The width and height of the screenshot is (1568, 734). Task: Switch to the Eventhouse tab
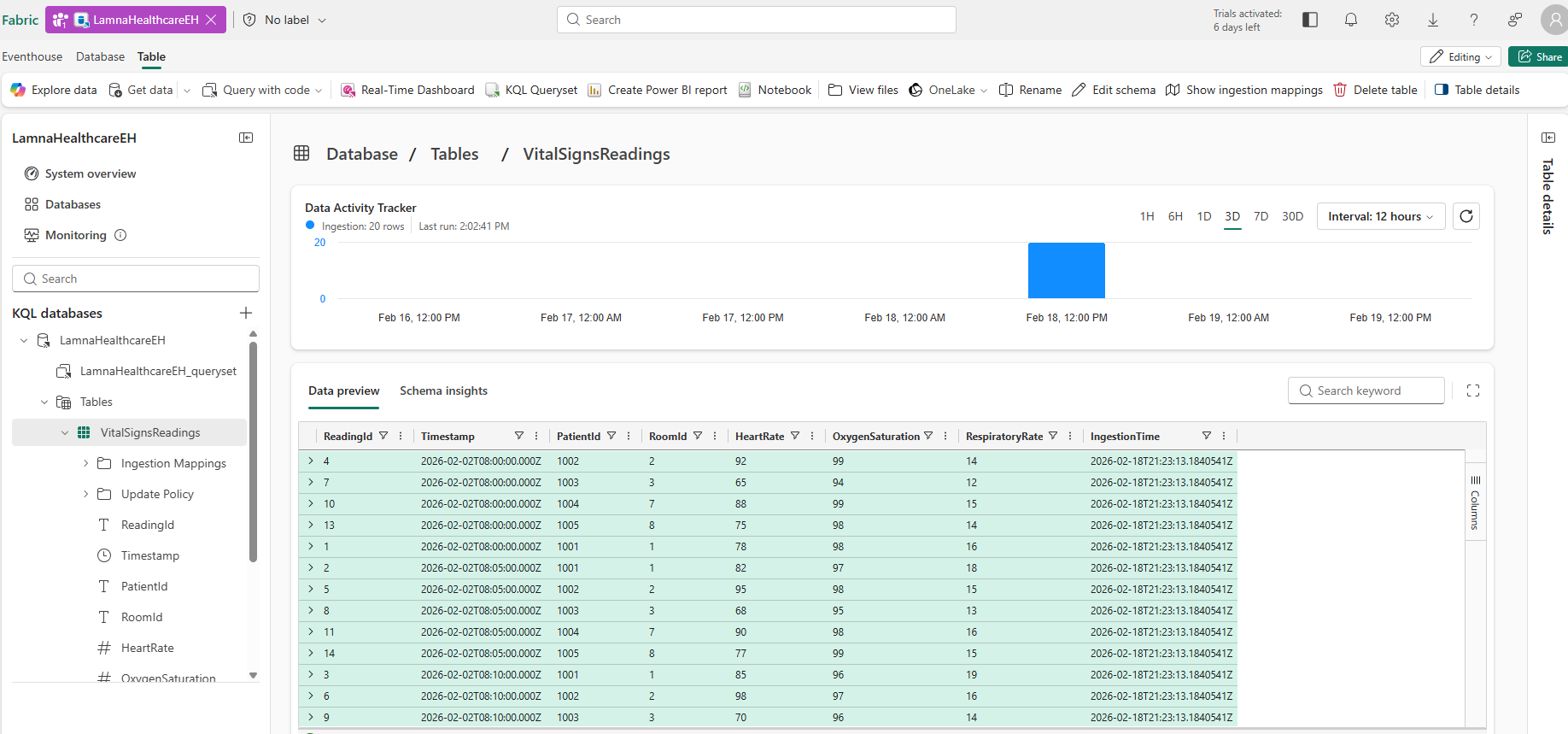(32, 56)
